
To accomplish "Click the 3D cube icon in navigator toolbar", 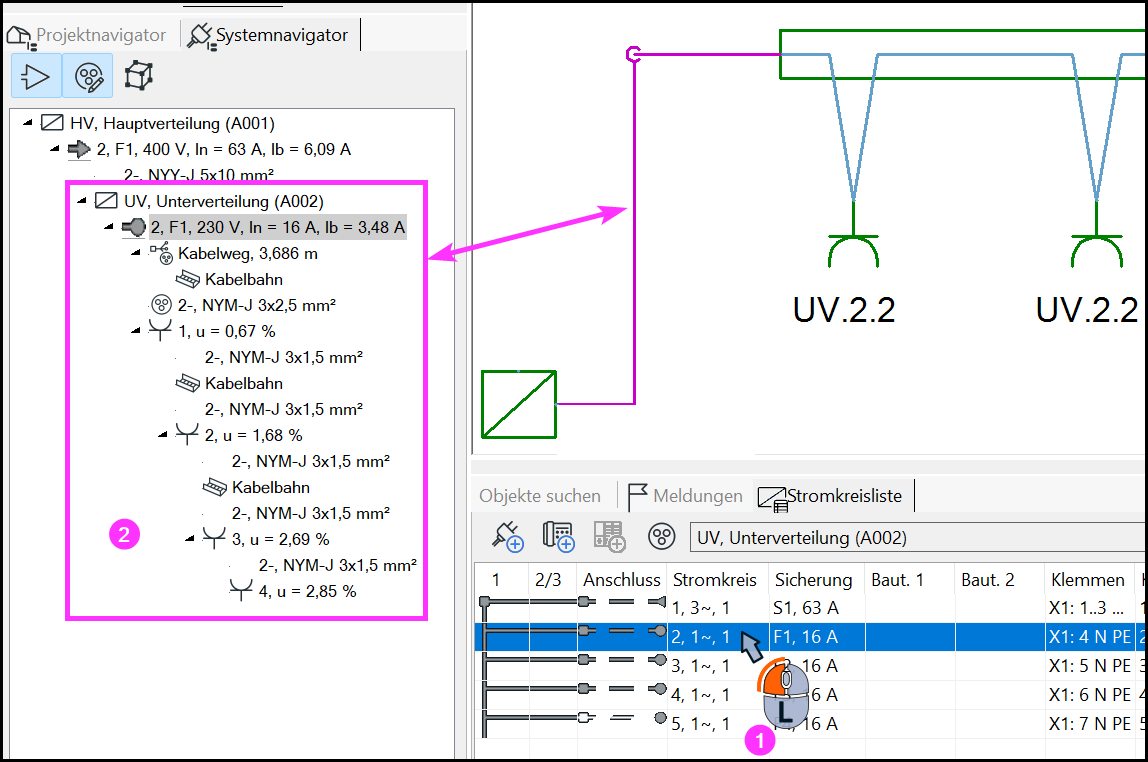I will tap(138, 75).
